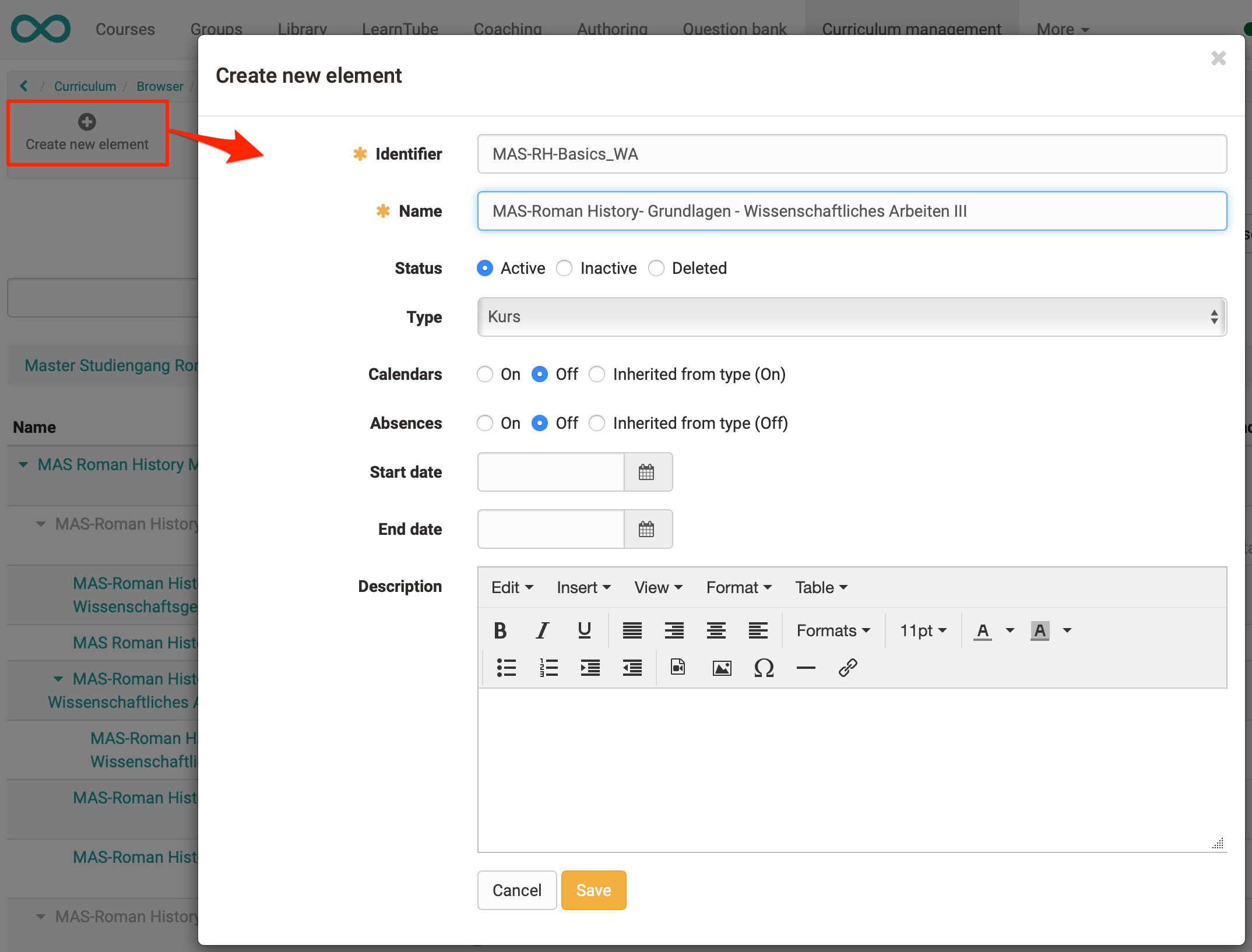Insert horizontal line in description
Screen dimensions: 1252x952
(x=806, y=668)
